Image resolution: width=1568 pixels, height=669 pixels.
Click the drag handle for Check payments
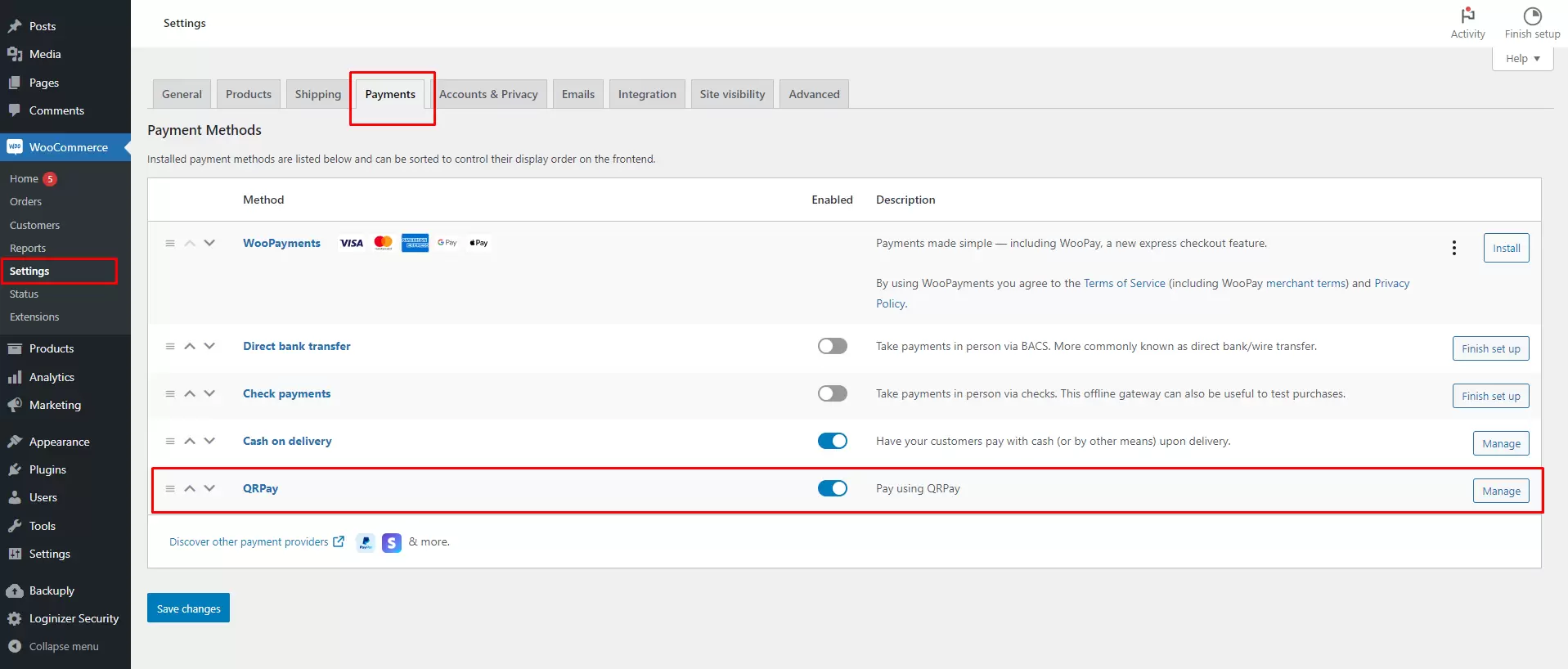point(170,393)
